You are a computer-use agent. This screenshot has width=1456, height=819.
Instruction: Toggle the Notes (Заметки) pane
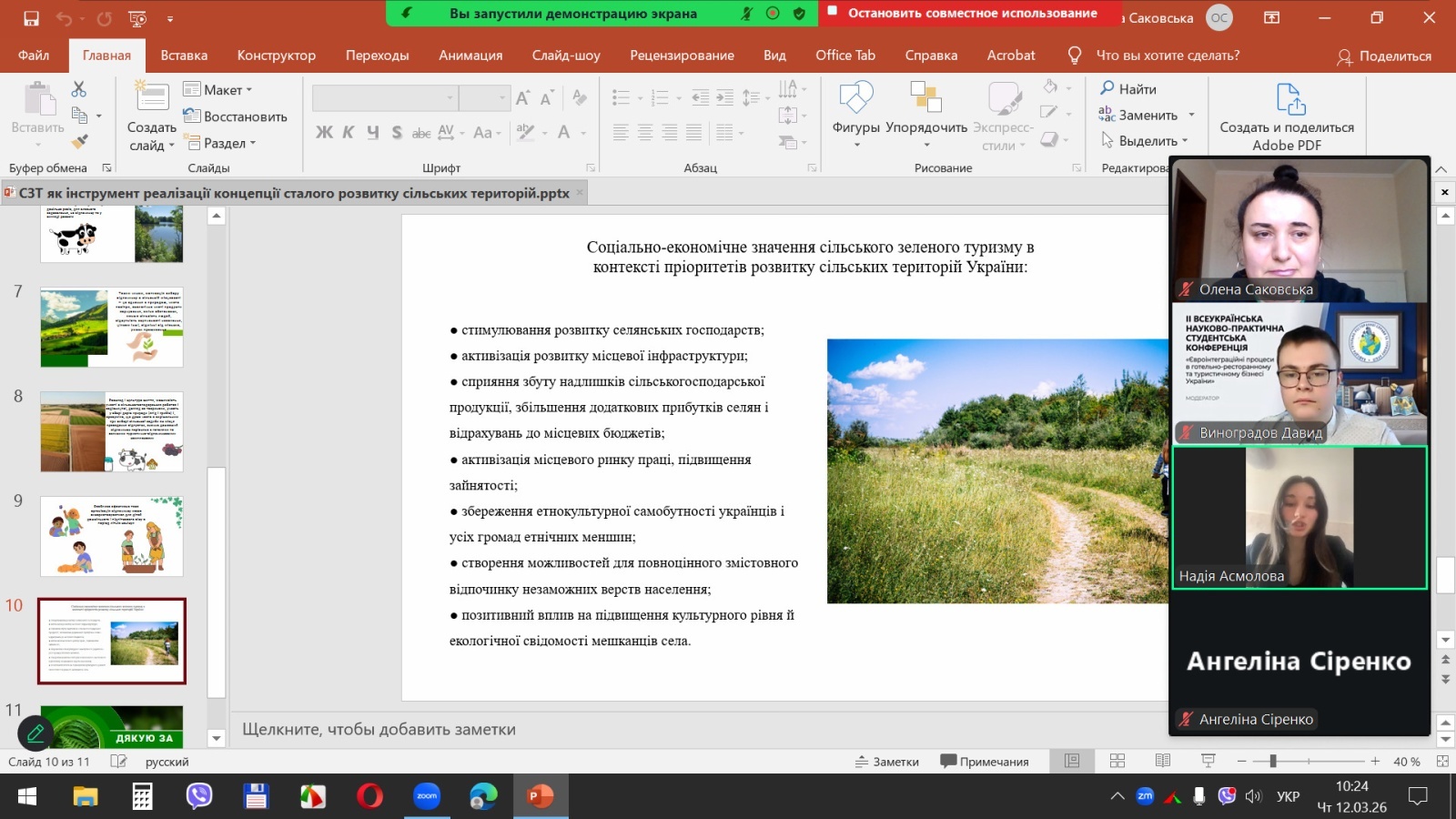(887, 762)
